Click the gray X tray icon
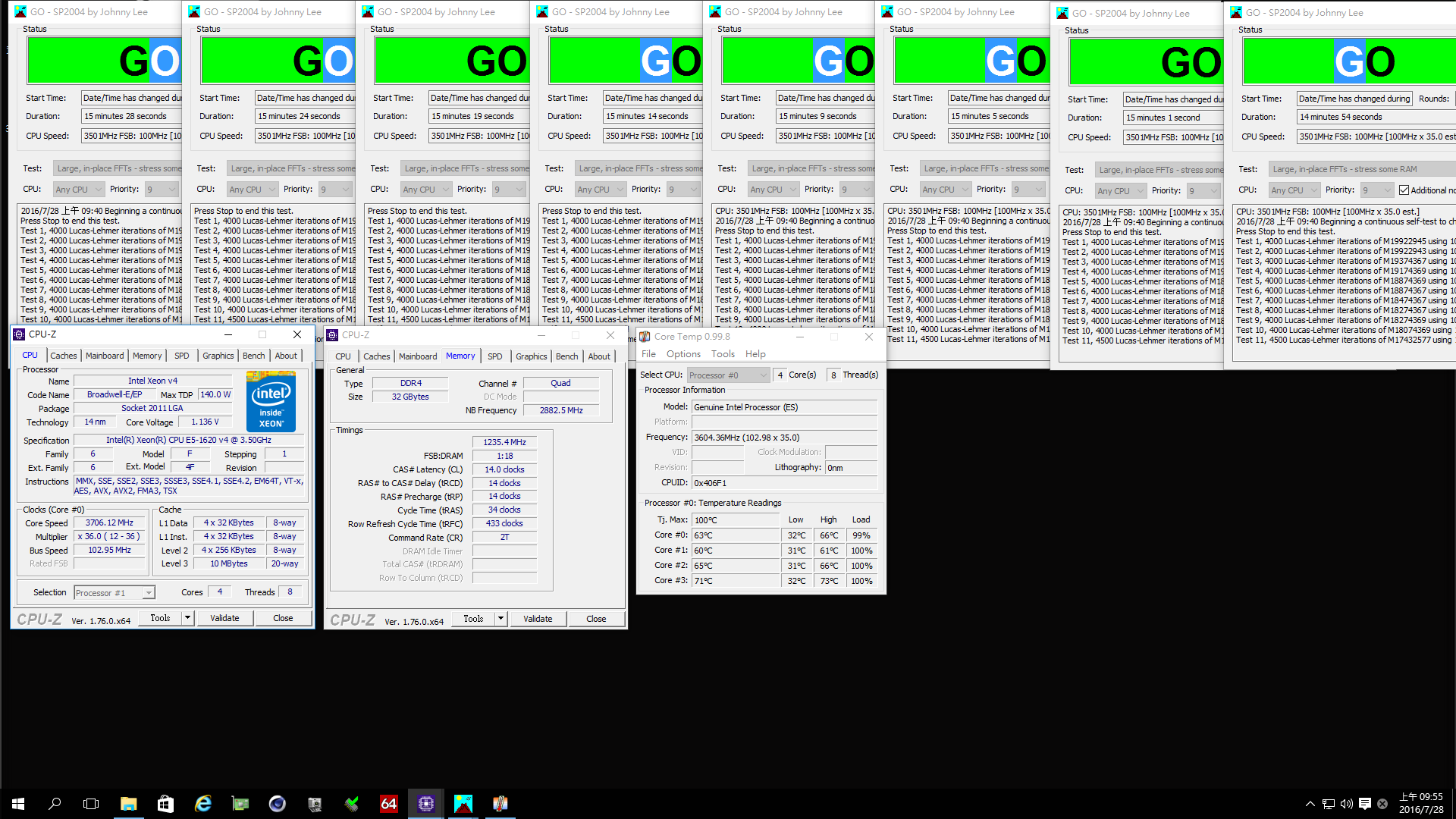This screenshot has width=1456, height=819. 1382,804
